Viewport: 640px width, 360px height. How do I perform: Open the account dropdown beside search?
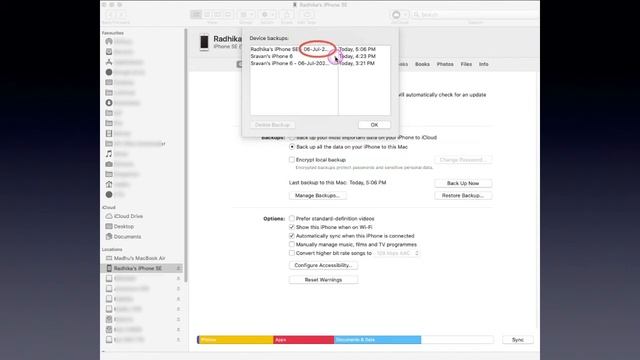point(399,15)
